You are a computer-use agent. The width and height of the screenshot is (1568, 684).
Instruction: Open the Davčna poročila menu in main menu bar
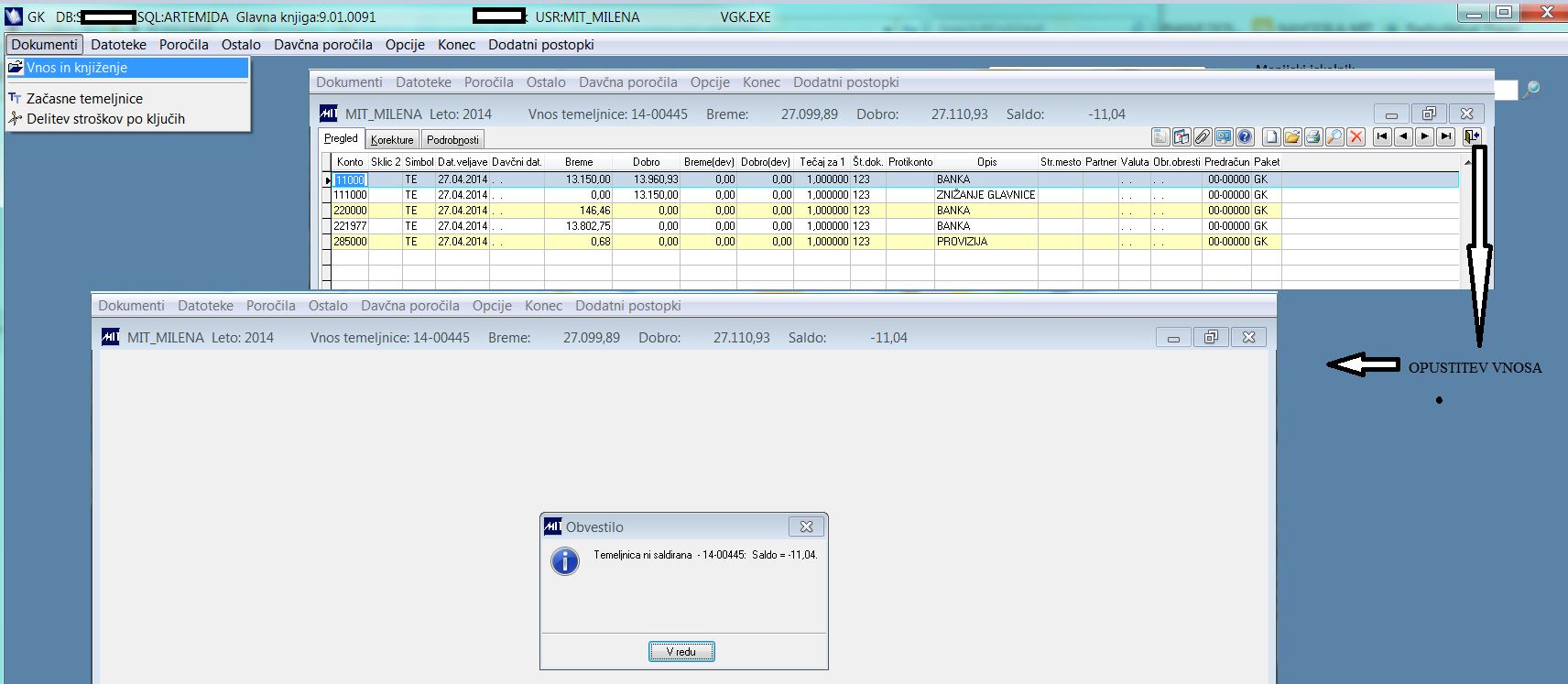pos(323,44)
